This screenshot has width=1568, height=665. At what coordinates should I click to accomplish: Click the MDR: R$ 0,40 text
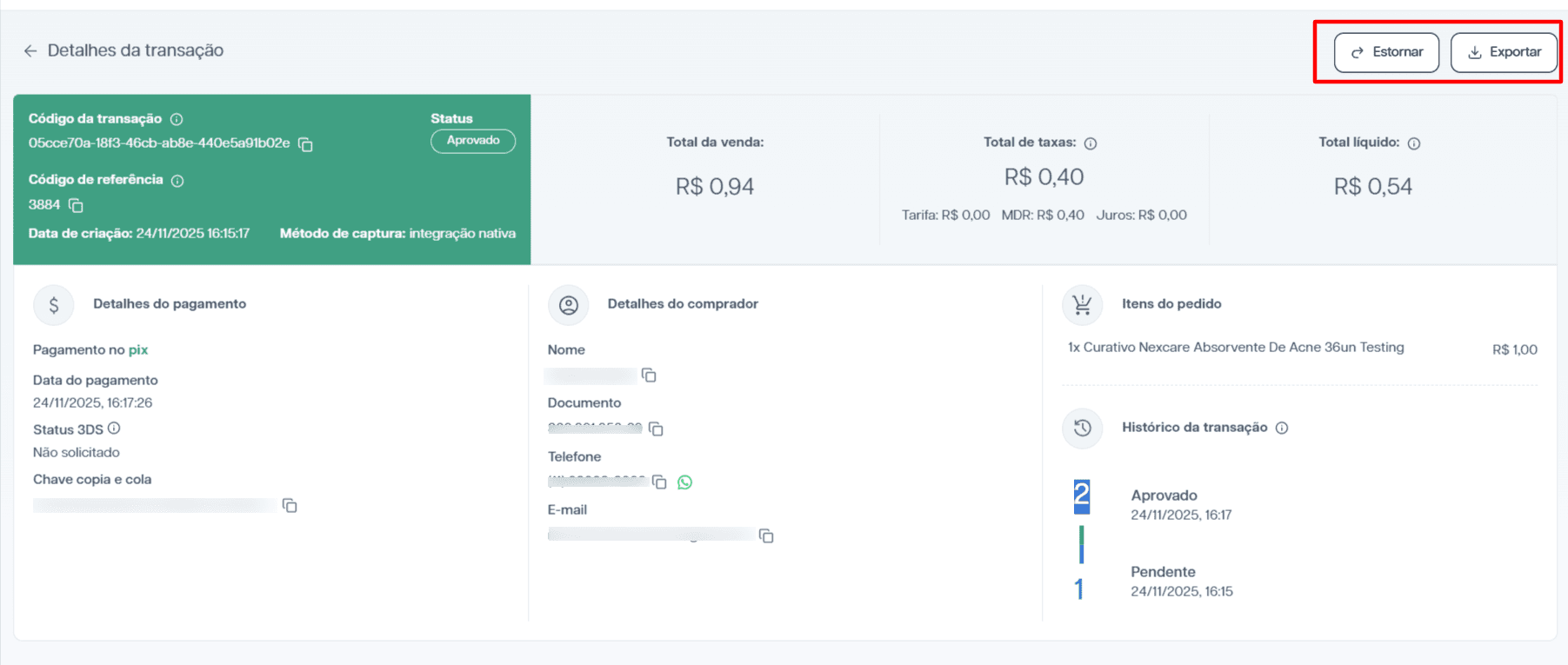(1043, 215)
